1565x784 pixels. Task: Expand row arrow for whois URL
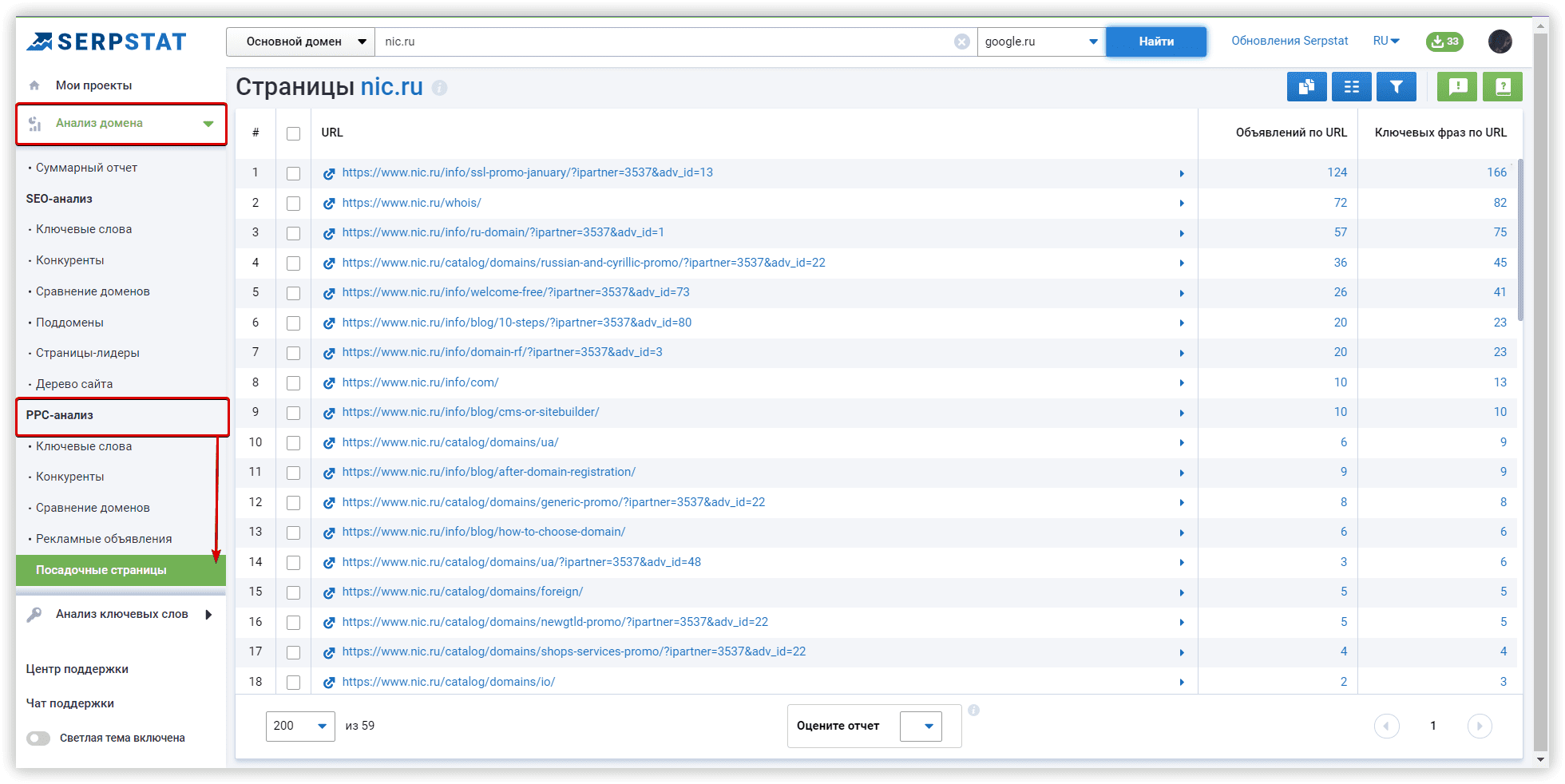click(x=1182, y=204)
